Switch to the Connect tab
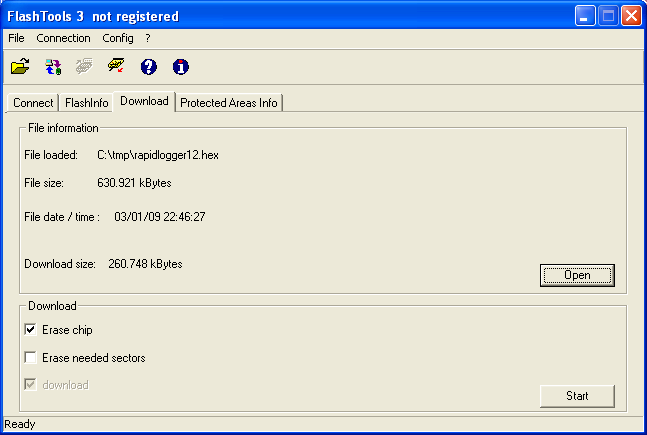 point(33,103)
